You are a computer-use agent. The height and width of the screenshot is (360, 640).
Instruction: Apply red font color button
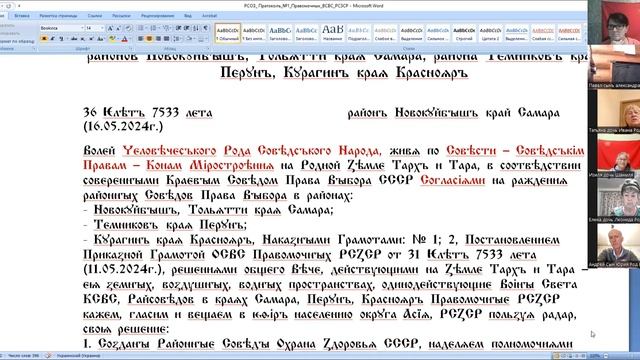tap(124, 39)
